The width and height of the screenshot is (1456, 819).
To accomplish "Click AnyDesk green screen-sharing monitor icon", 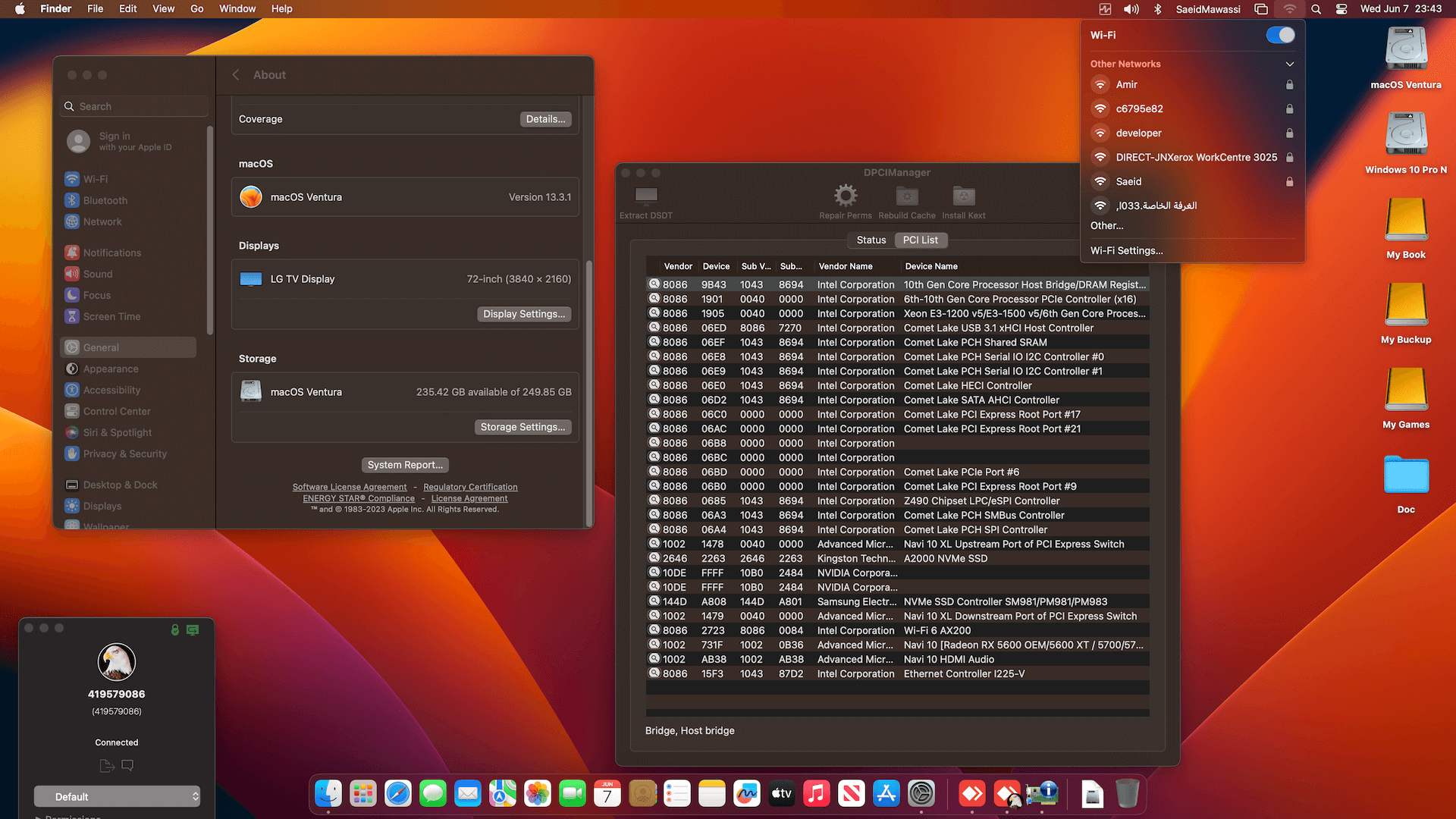I will pos(193,629).
